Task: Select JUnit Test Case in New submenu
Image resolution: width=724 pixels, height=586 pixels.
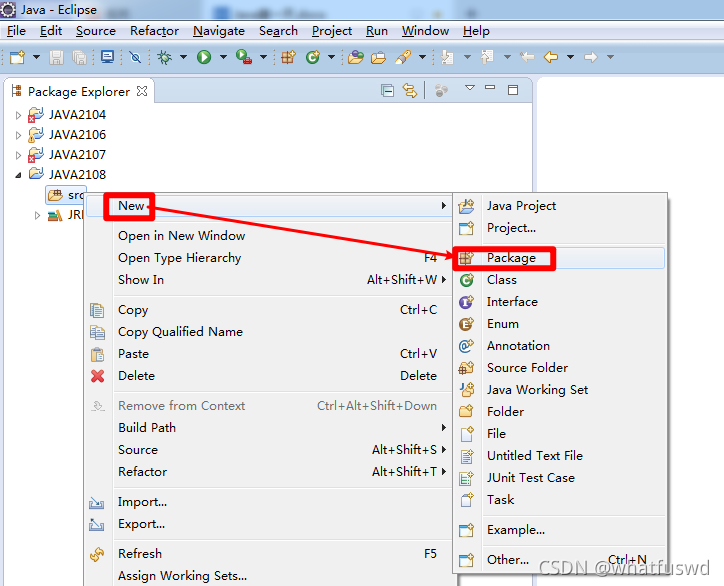Action: [560, 477]
